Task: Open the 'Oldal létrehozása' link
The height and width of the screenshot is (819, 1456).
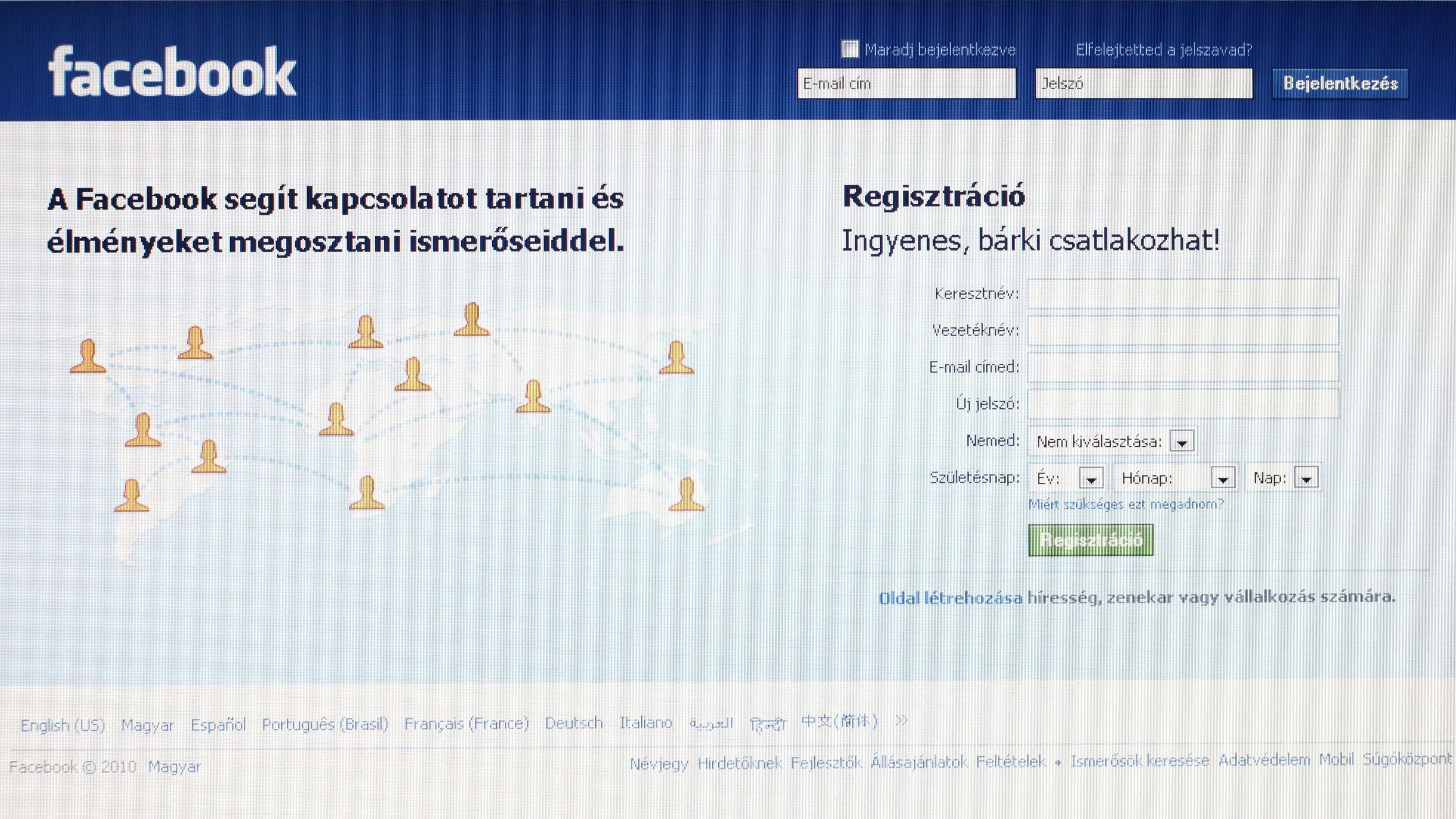Action: point(950,598)
